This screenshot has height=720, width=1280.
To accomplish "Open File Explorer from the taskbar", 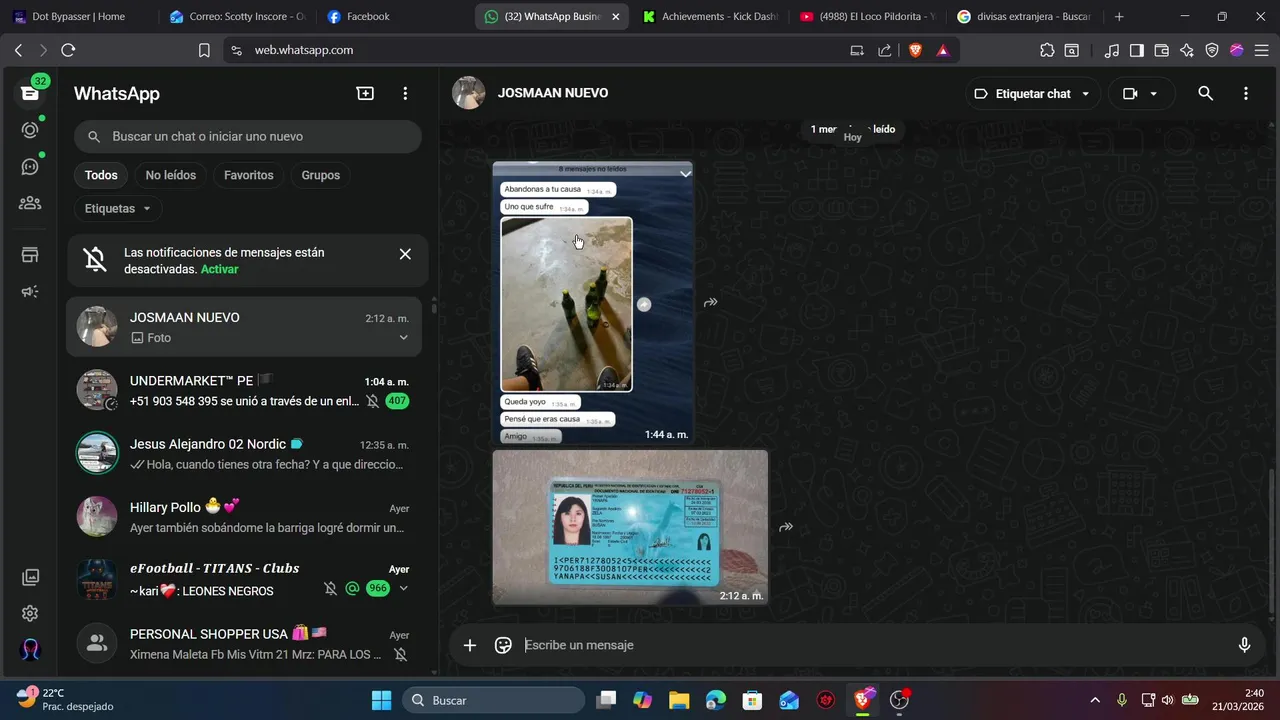I will pos(679,700).
